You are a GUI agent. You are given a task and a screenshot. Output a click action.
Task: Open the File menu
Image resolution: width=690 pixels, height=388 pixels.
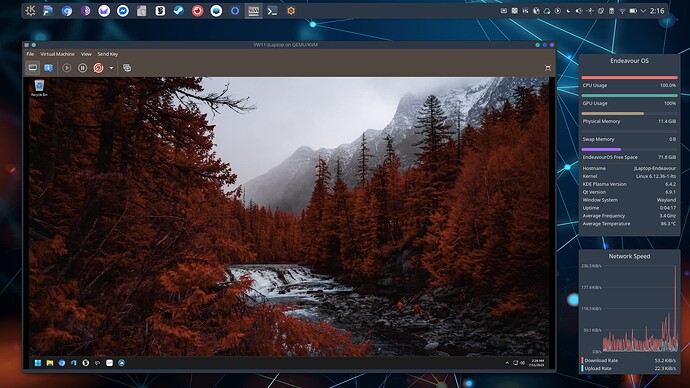(x=30, y=54)
